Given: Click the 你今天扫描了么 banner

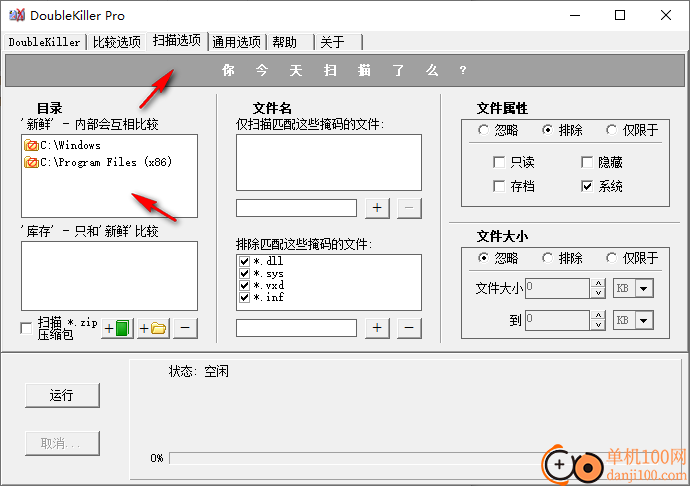Looking at the screenshot, I should tap(345, 70).
